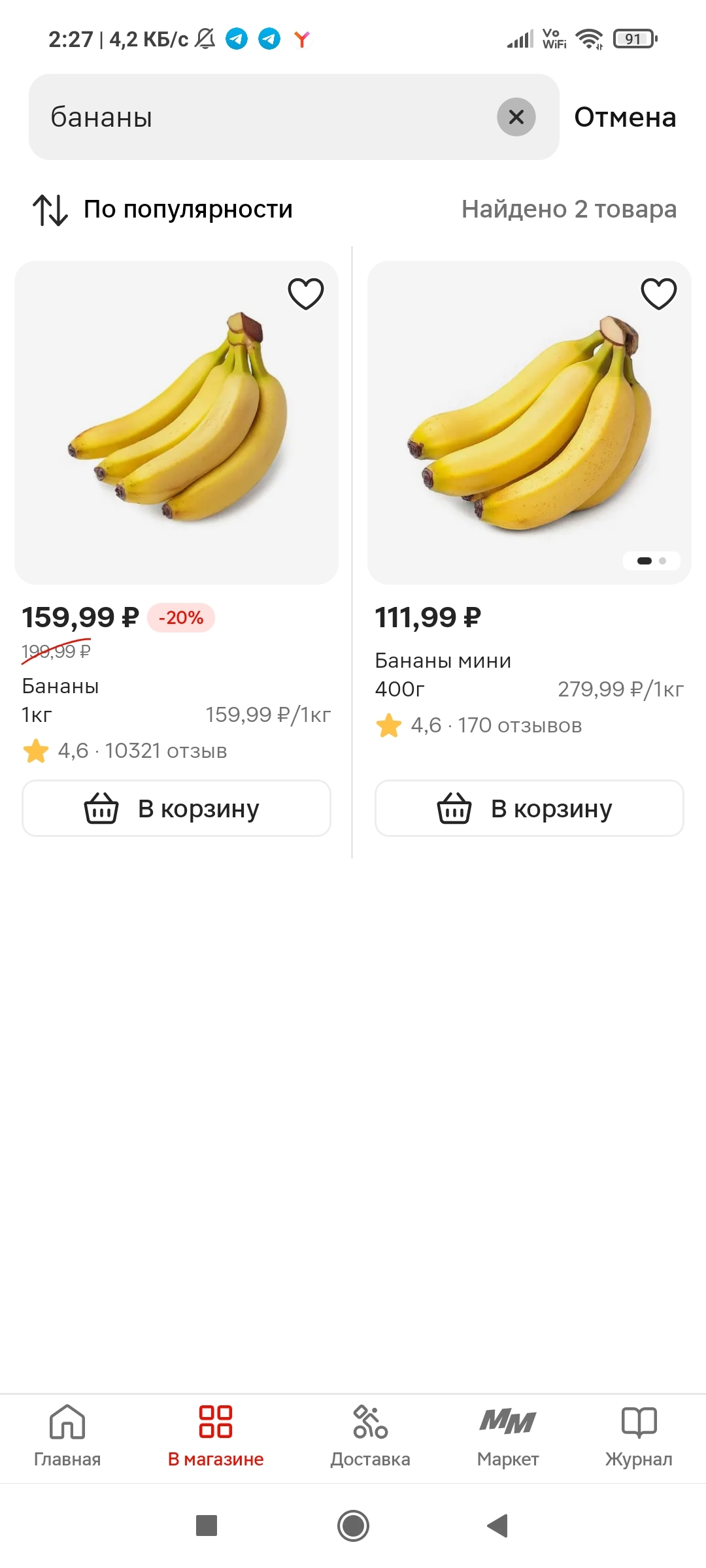Open the По популярности sort dropdown
The height and width of the screenshot is (1568, 706).
(x=188, y=210)
